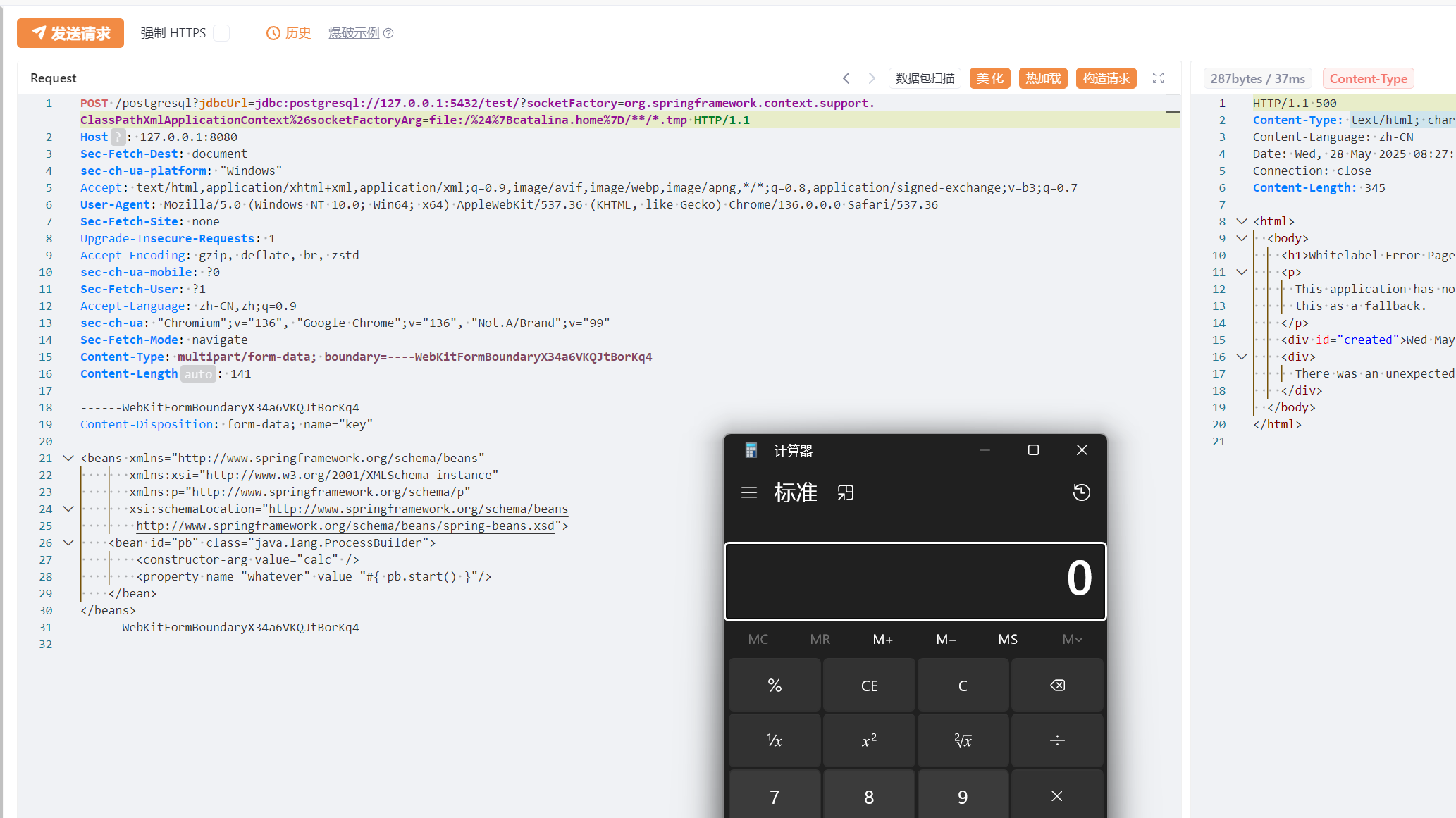Toggle the auto tag beside Content-Length
The height and width of the screenshot is (818, 1456).
[198, 374]
